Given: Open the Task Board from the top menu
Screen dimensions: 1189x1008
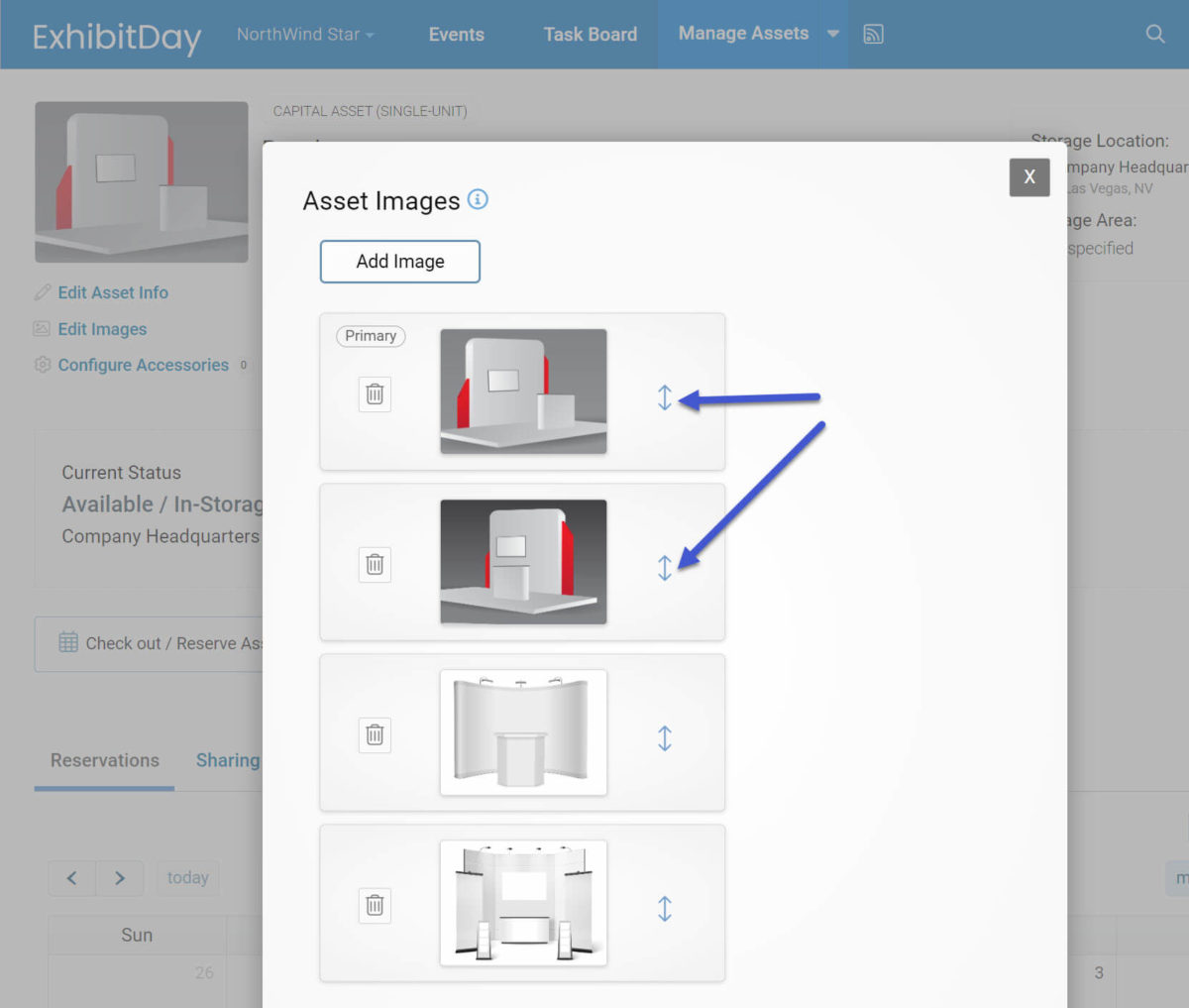Looking at the screenshot, I should (x=590, y=33).
